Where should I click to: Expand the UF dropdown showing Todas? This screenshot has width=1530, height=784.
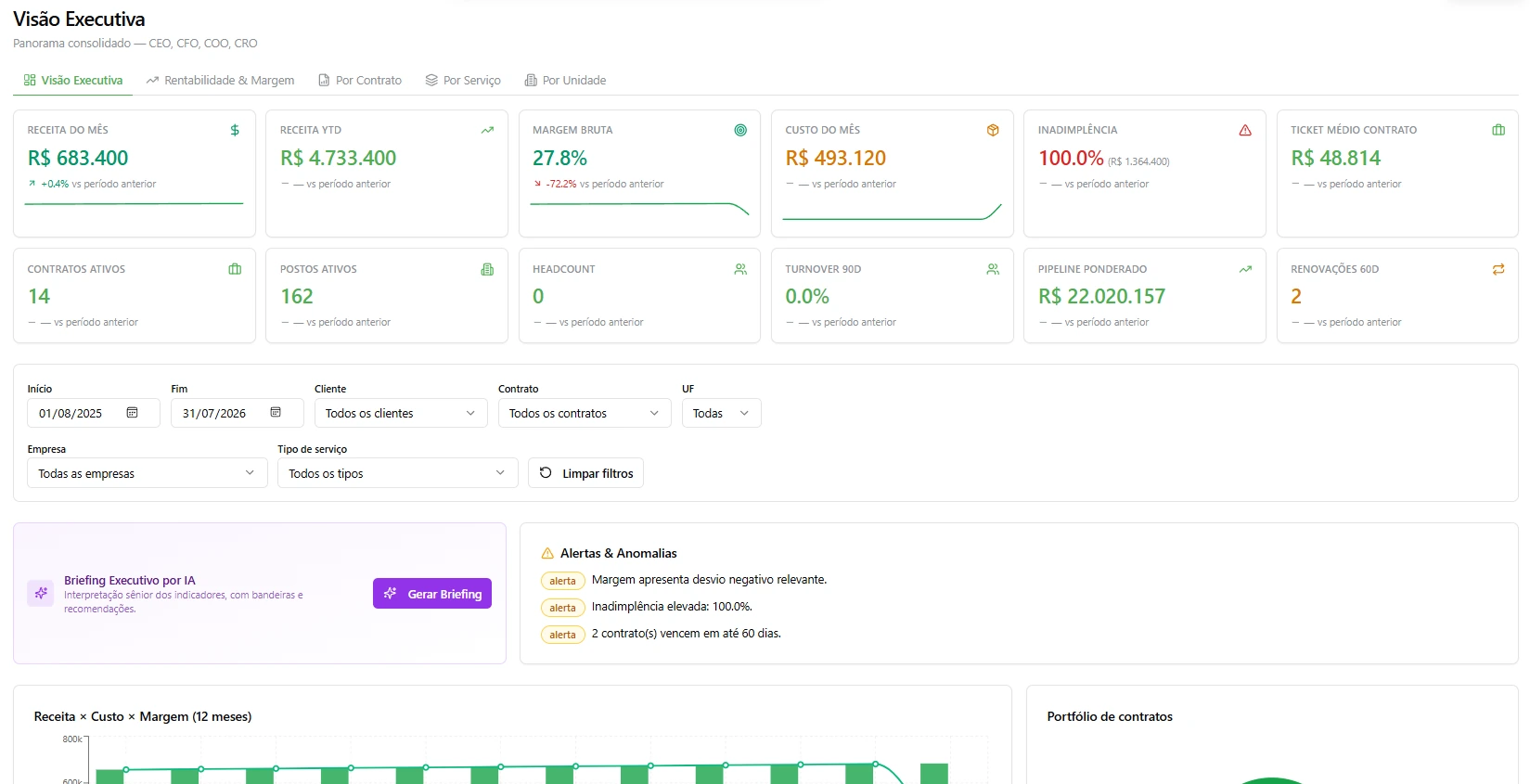point(721,413)
